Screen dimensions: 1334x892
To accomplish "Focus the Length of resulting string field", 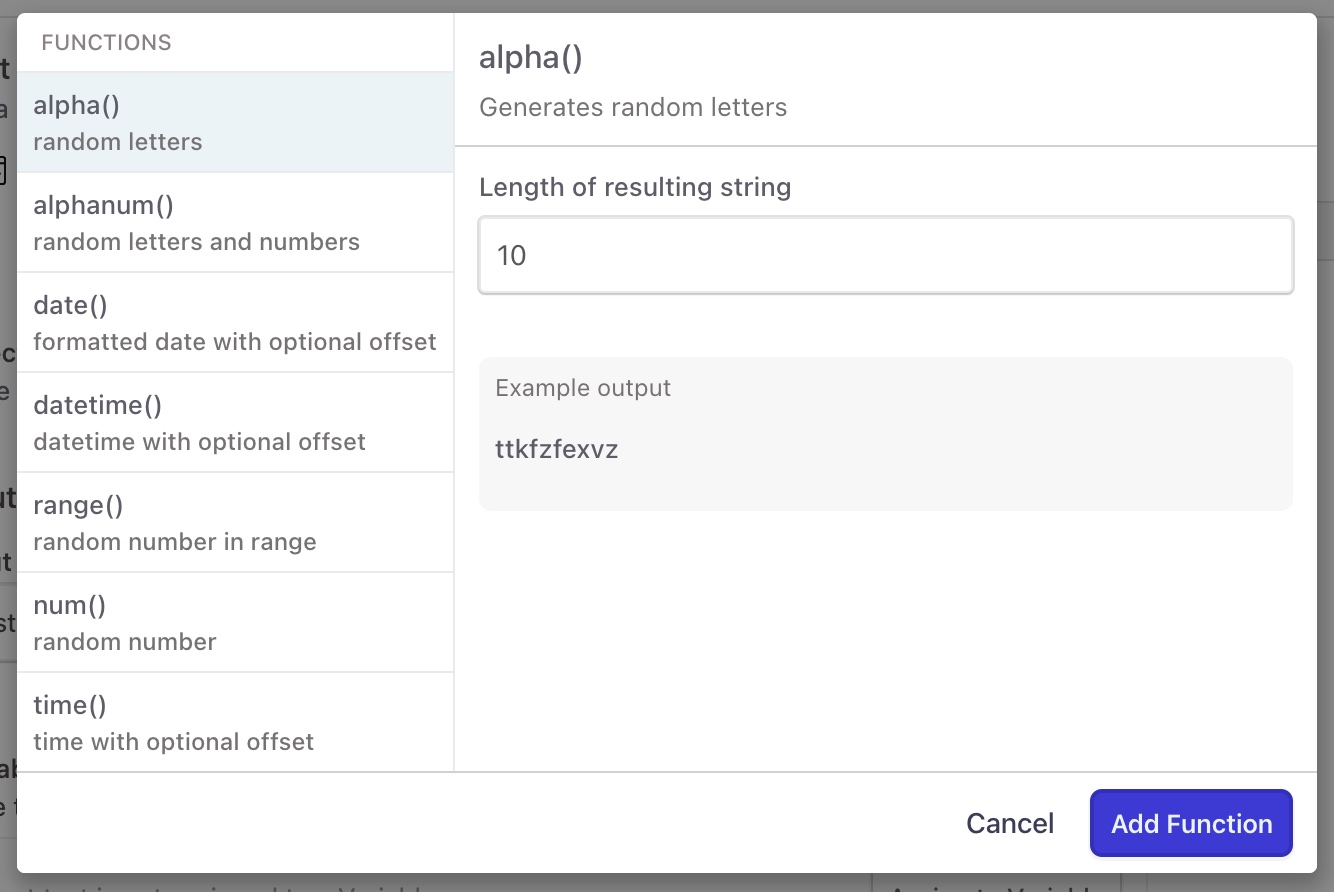I will 885,256.
